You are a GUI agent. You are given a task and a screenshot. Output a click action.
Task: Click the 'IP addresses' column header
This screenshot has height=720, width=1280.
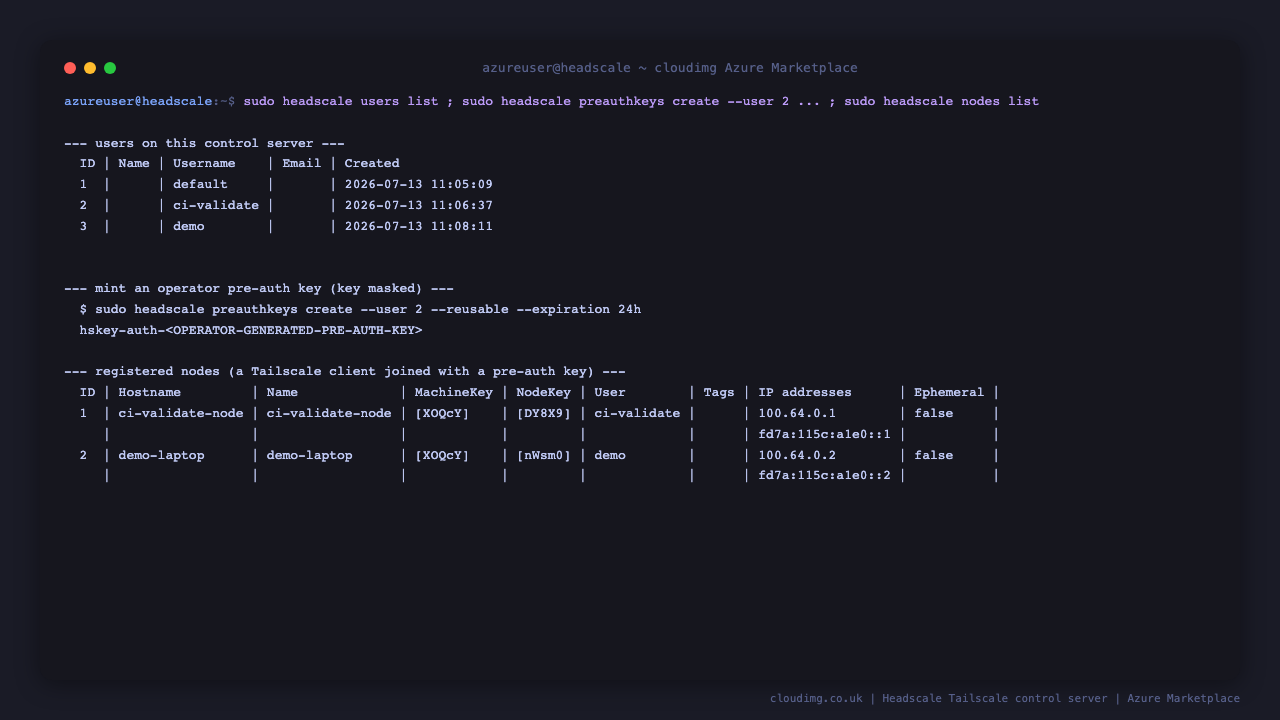coord(805,392)
